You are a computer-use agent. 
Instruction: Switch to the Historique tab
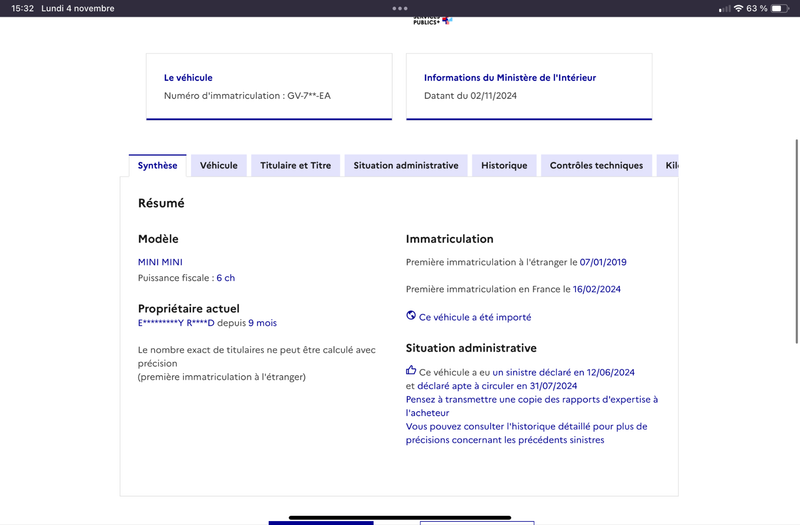pos(504,165)
